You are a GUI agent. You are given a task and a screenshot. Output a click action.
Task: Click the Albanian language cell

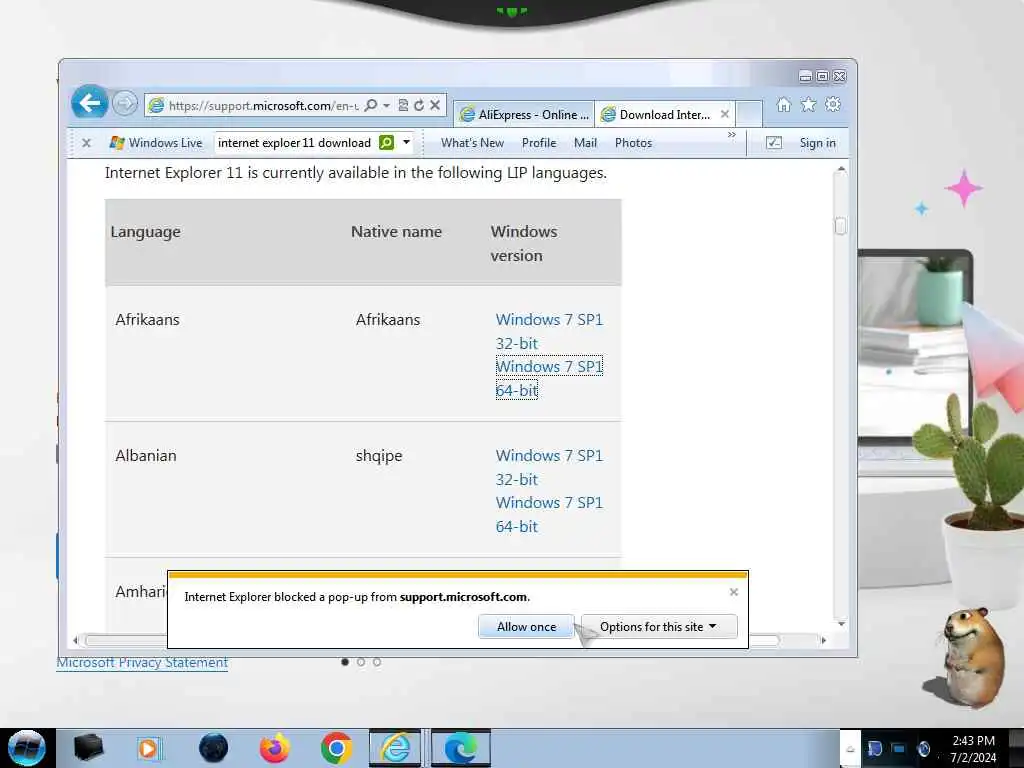pos(146,455)
